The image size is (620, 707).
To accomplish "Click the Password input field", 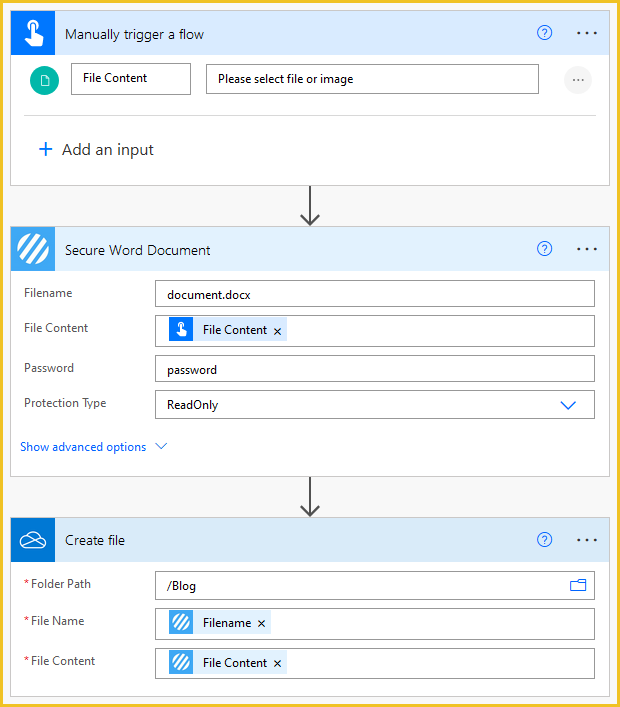I will click(375, 369).
